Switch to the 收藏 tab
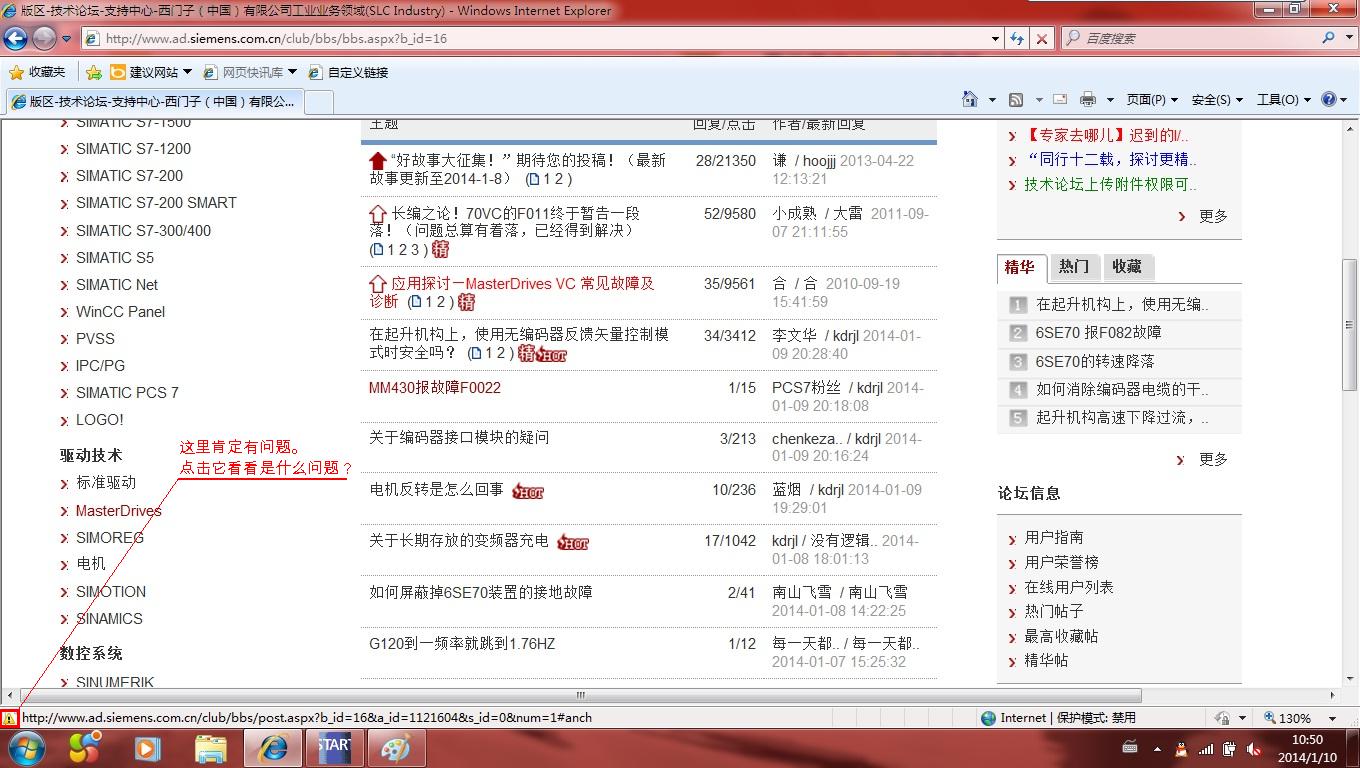This screenshot has height=768, width=1360. [x=1127, y=267]
